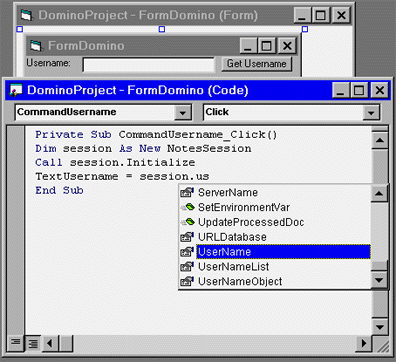Close the DominoProject Form designer window

[x=341, y=15]
